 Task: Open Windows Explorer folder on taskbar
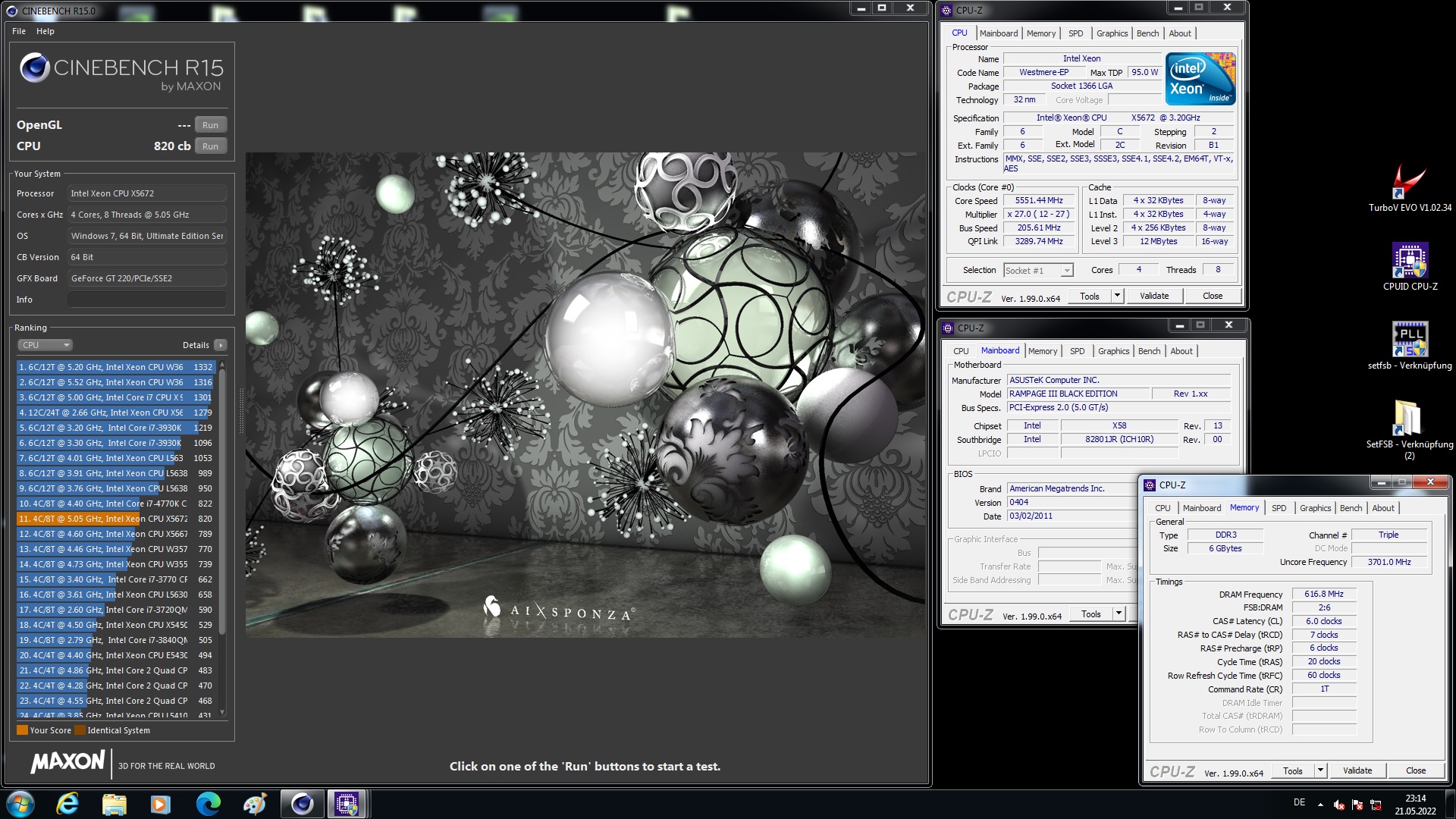point(115,804)
